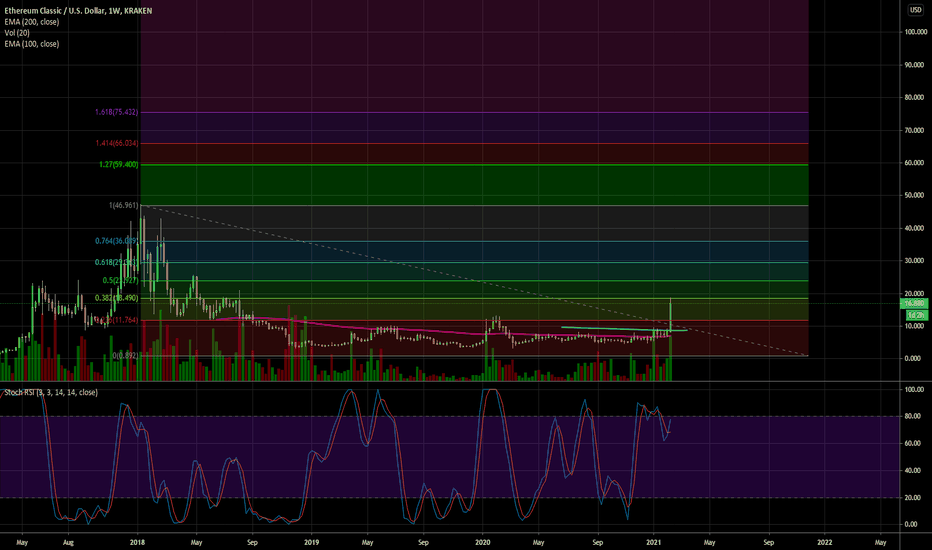
Task: Select the 0.382 Fibonacci level label
Action: pos(116,298)
